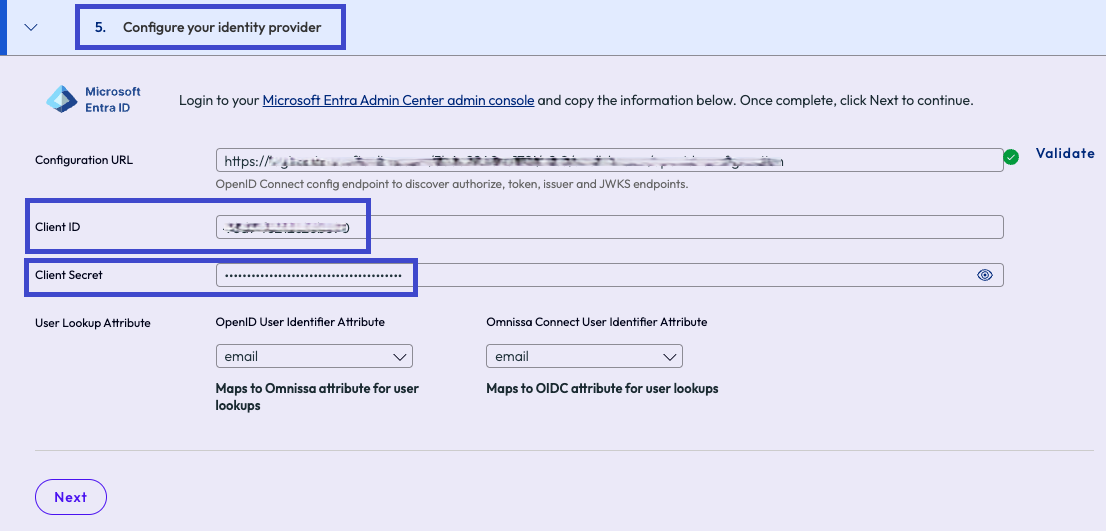
Task: Click the "OpenID User Identifier Attribute" heading
Action: [300, 322]
